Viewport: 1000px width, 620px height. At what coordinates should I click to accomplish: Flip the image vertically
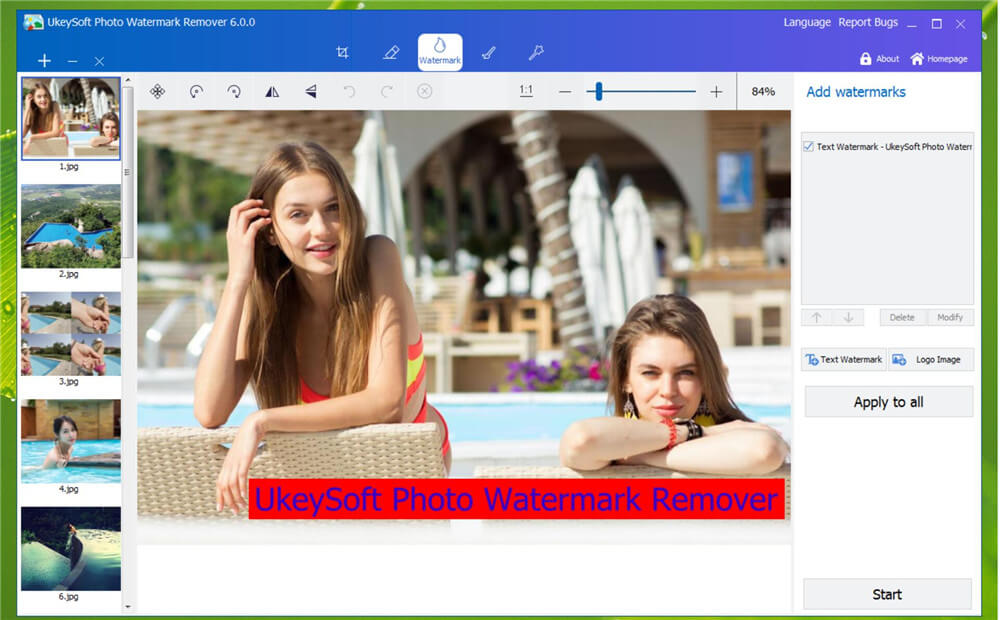(x=310, y=90)
